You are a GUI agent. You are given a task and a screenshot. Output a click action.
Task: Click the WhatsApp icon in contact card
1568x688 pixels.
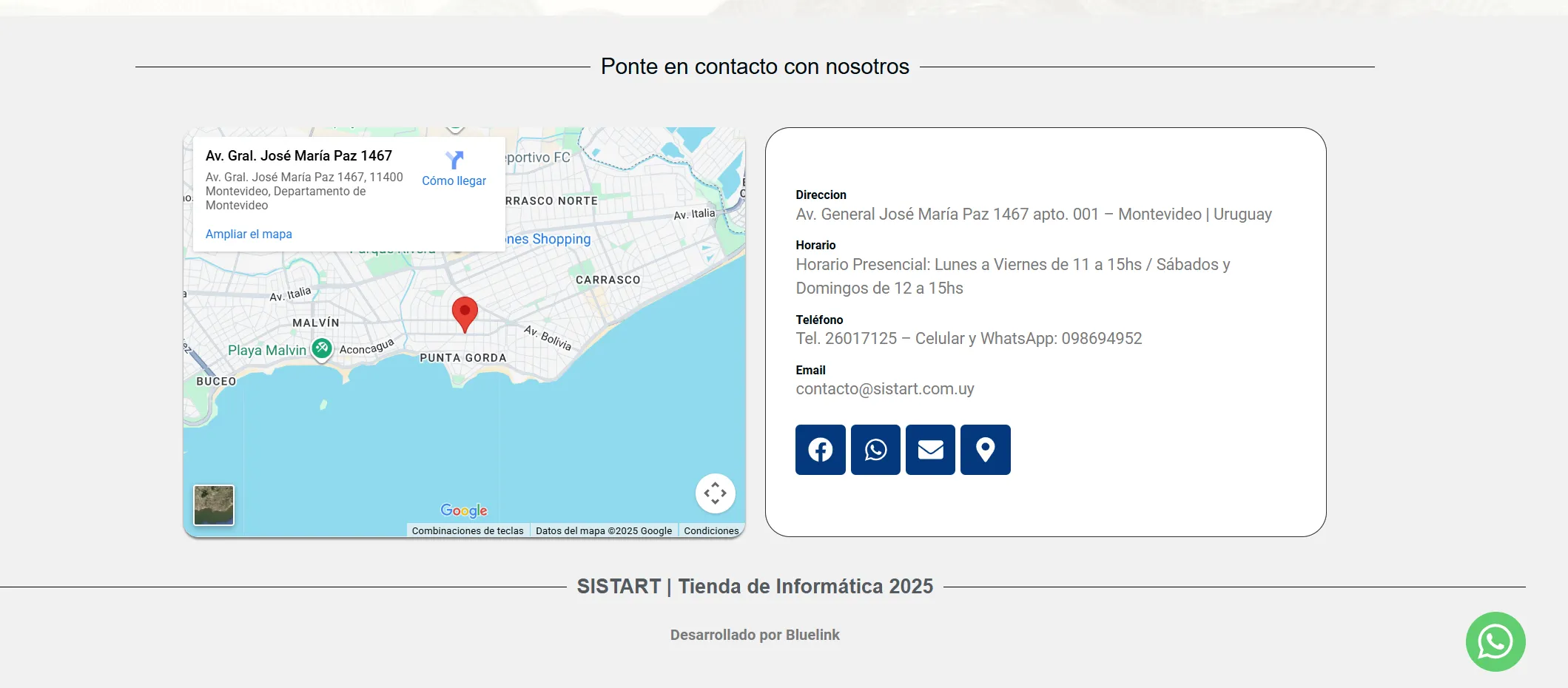[x=875, y=450]
